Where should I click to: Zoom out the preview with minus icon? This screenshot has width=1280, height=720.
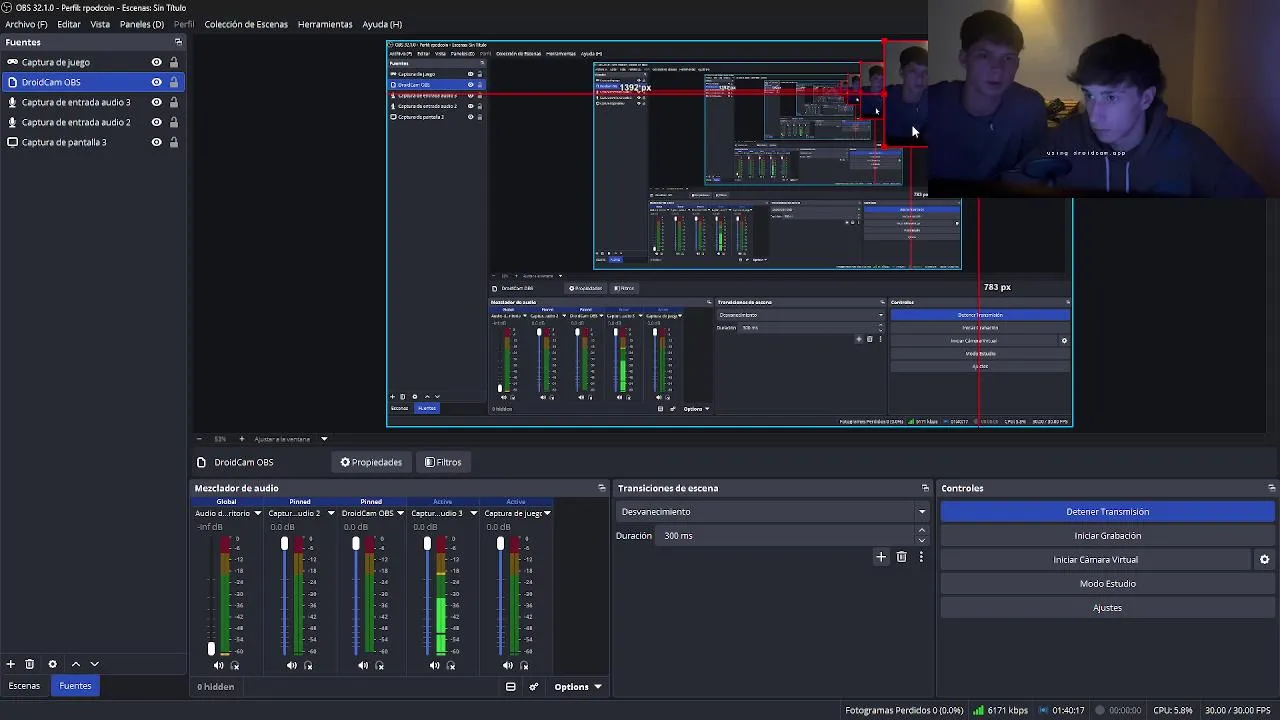pos(199,439)
